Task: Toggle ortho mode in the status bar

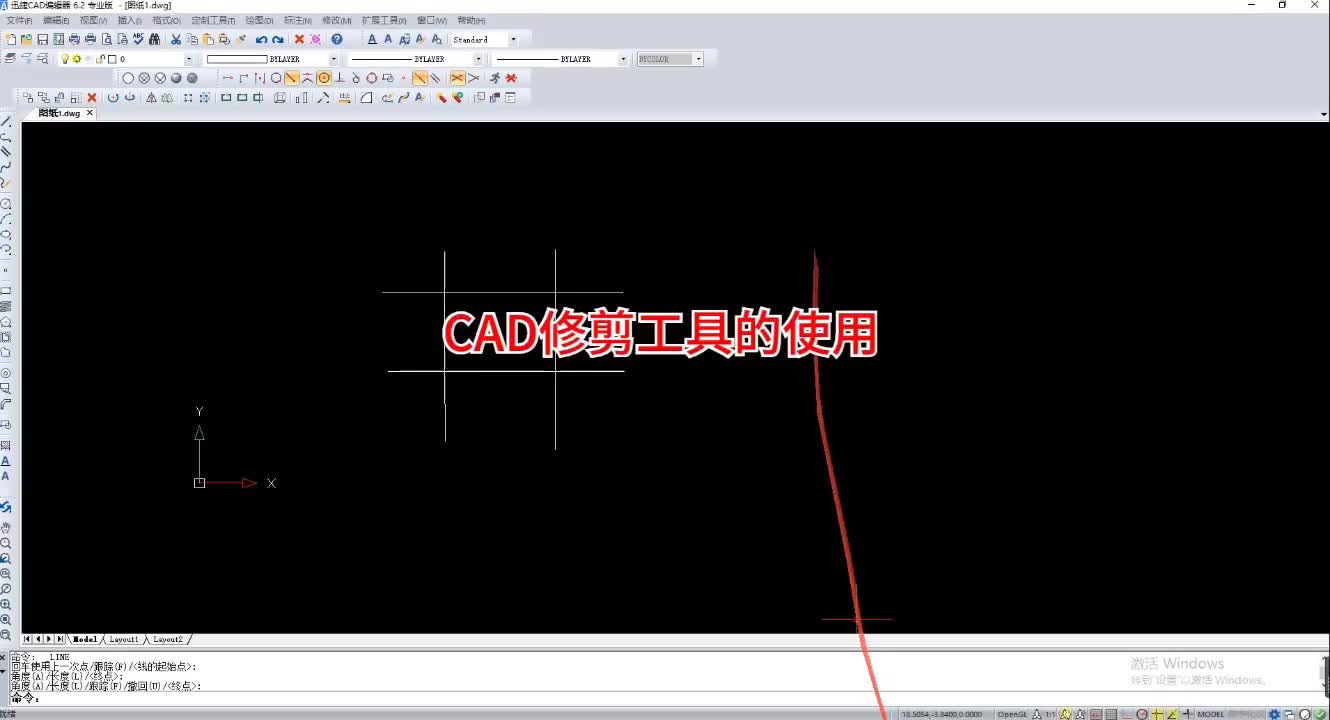Action: click(1128, 714)
